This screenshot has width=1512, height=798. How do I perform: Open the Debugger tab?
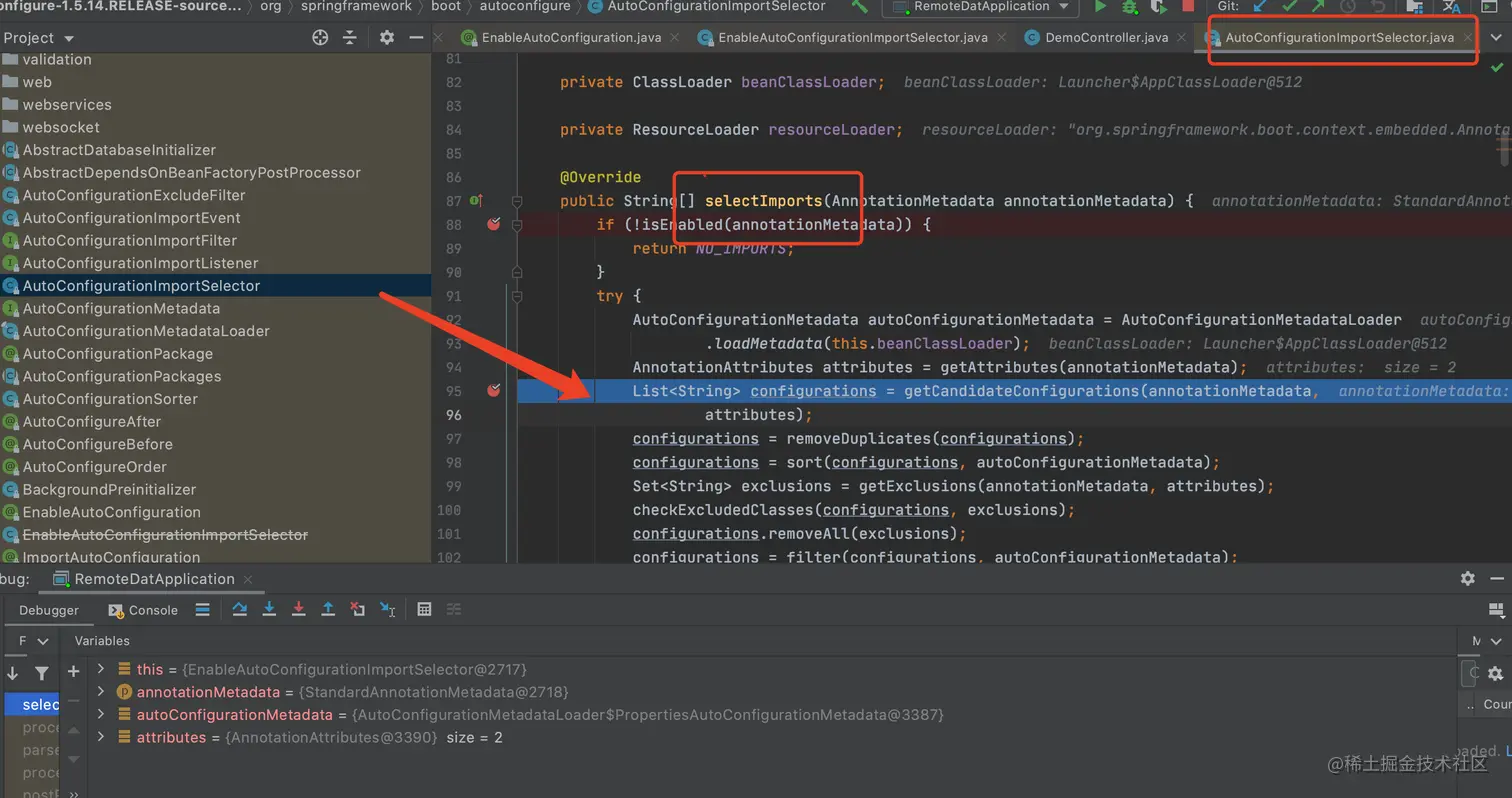coord(49,610)
